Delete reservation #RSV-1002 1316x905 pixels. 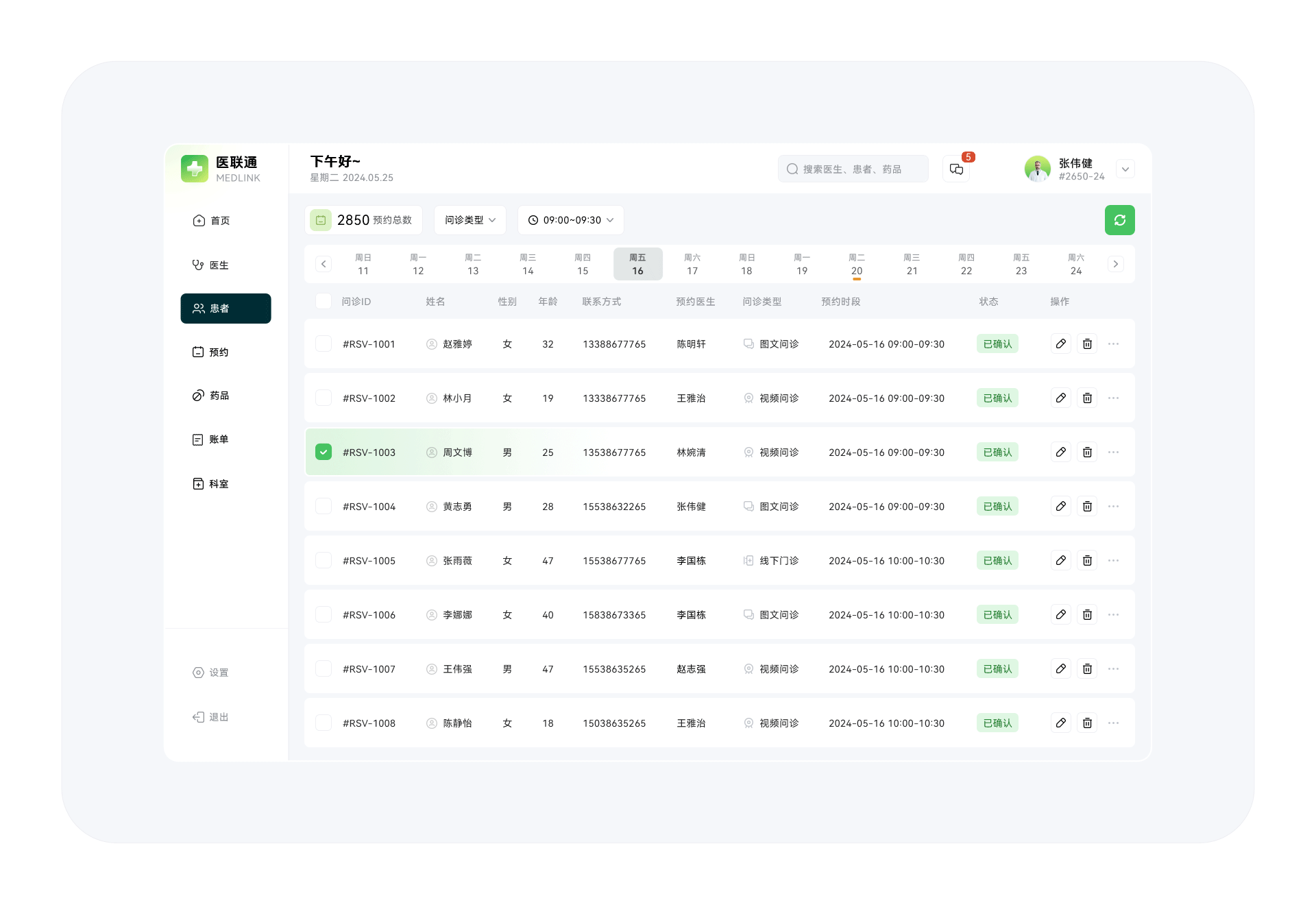1087,398
